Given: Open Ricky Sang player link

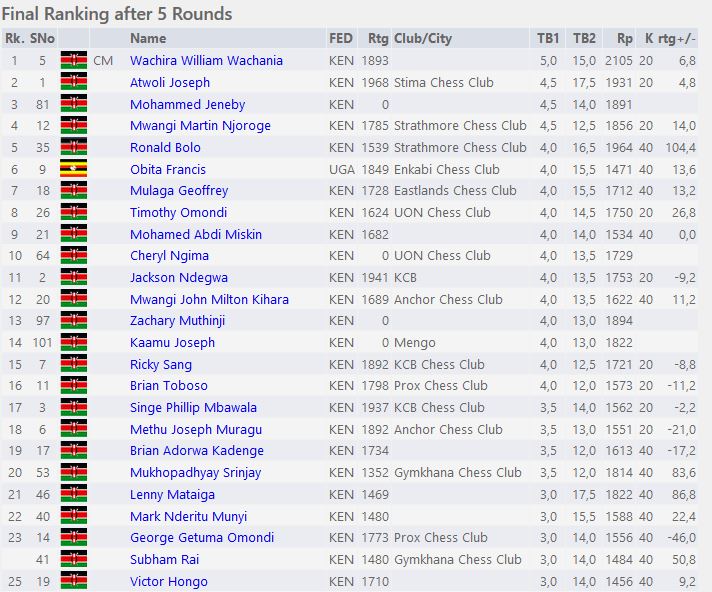Looking at the screenshot, I should click(x=161, y=365).
